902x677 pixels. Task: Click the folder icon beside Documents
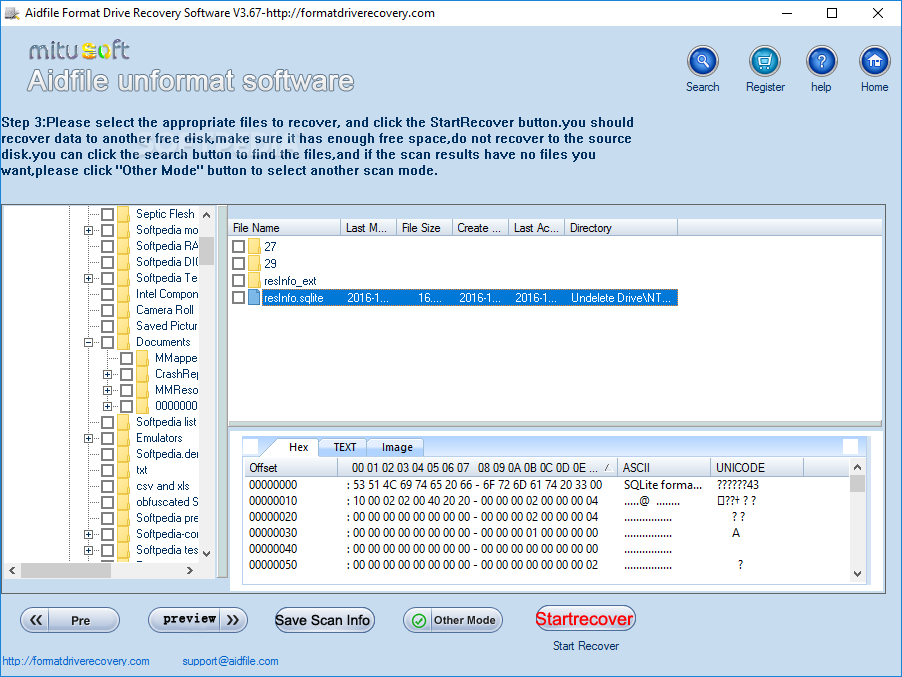tap(124, 342)
